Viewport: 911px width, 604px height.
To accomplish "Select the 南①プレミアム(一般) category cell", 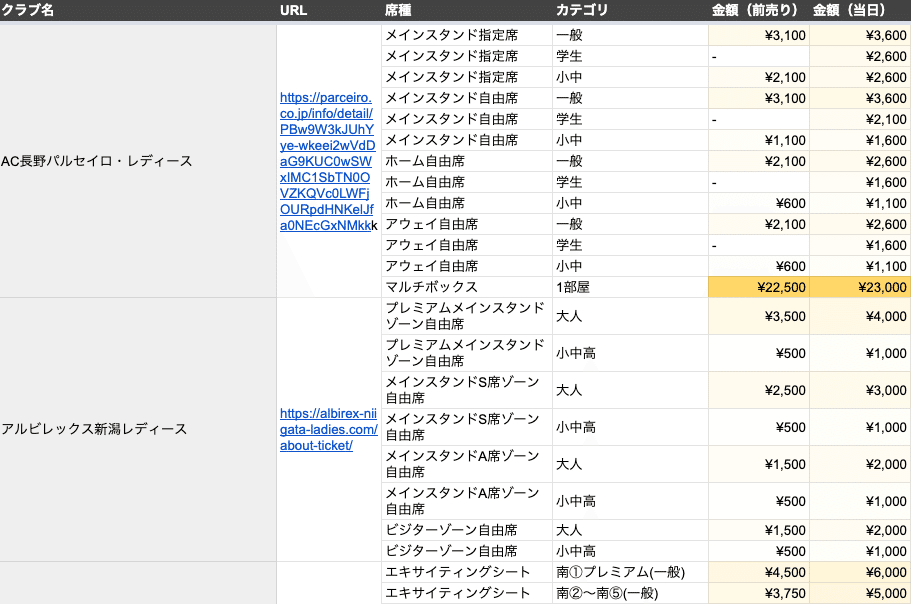I will [630, 572].
